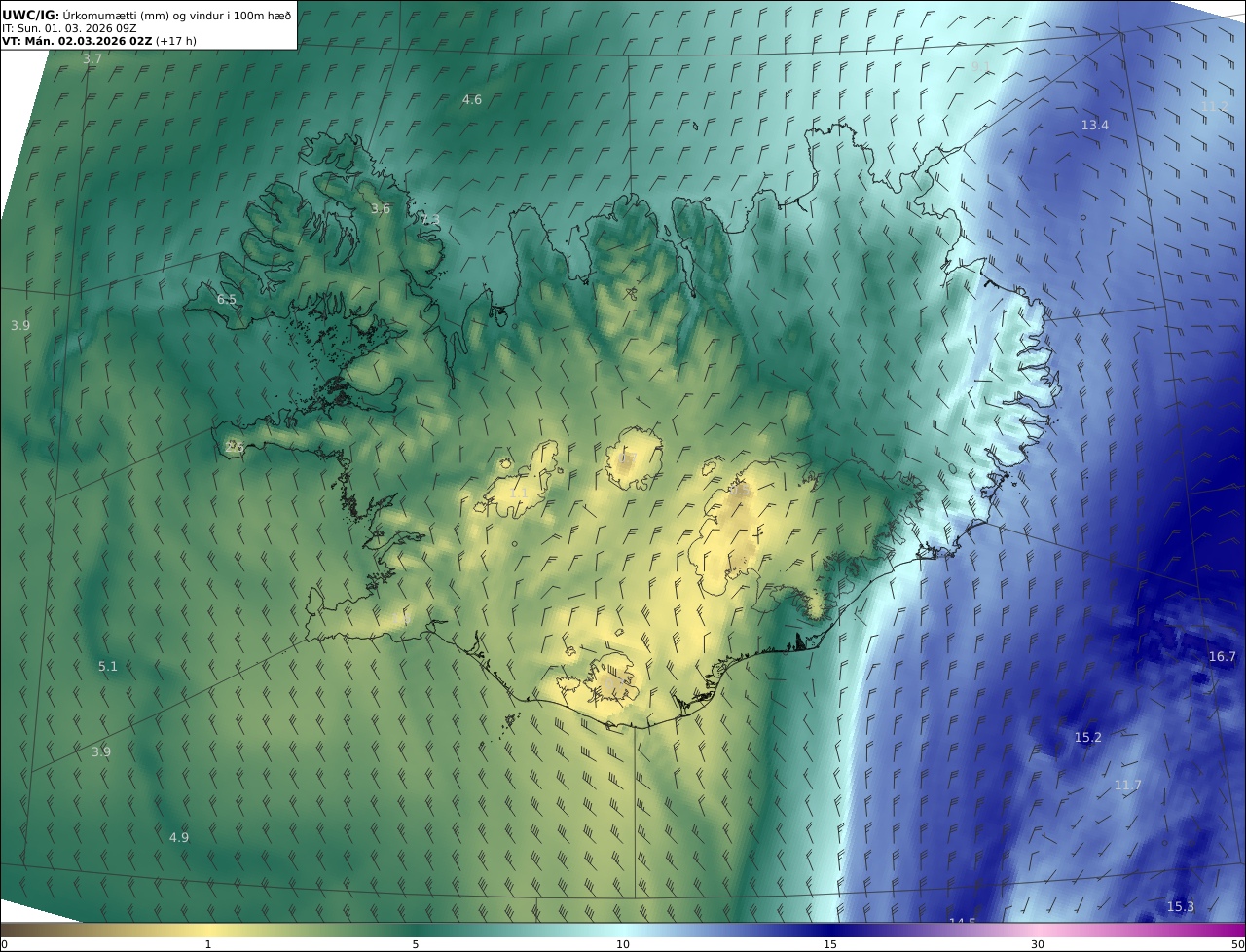Click the 15.2 precipitation value label
The height and width of the screenshot is (952, 1246).
[1088, 737]
